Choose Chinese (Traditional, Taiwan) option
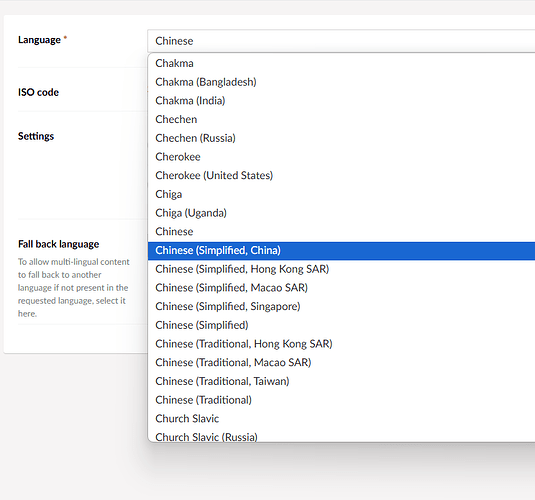The image size is (535, 500). tap(341, 381)
